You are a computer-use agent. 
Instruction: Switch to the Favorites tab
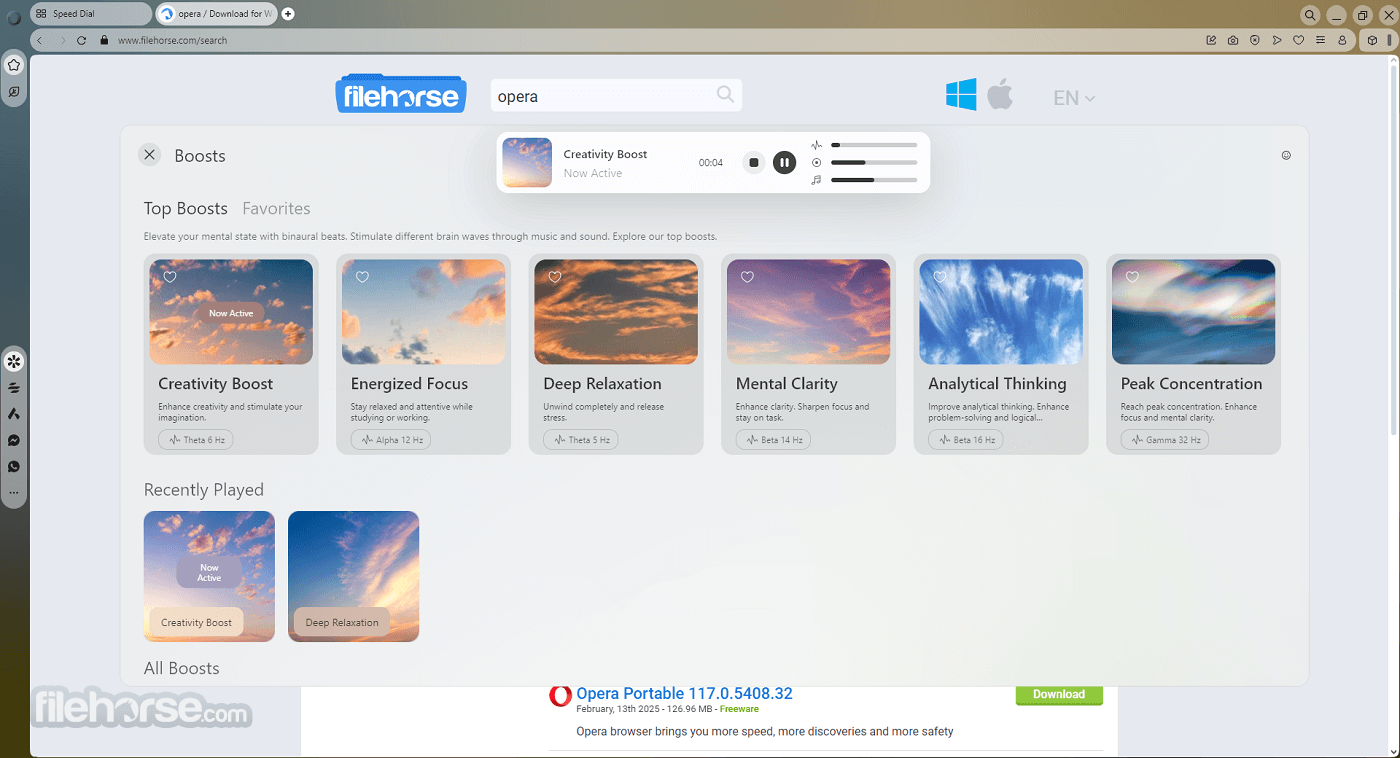tap(276, 208)
